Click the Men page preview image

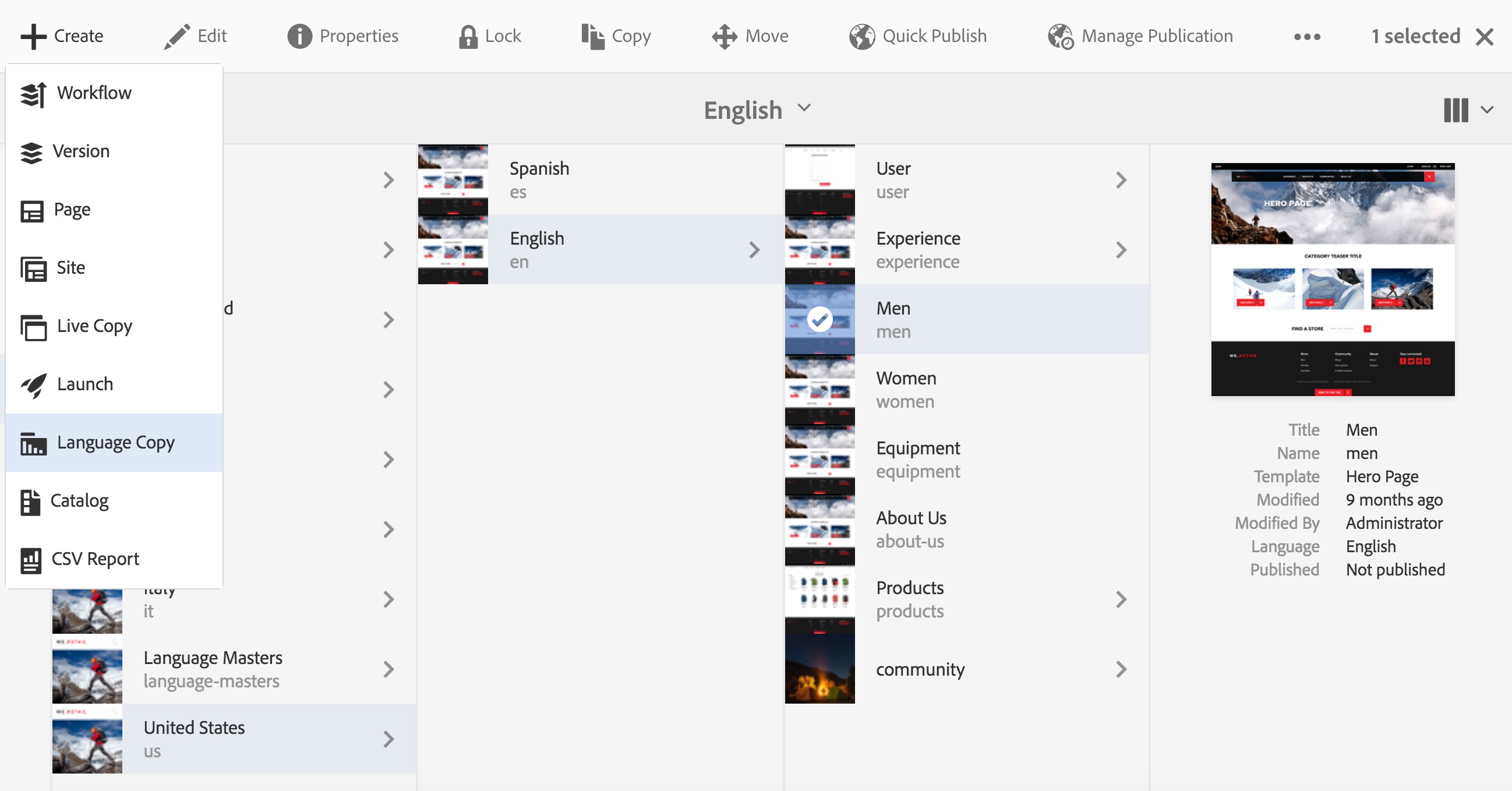[x=1333, y=280]
